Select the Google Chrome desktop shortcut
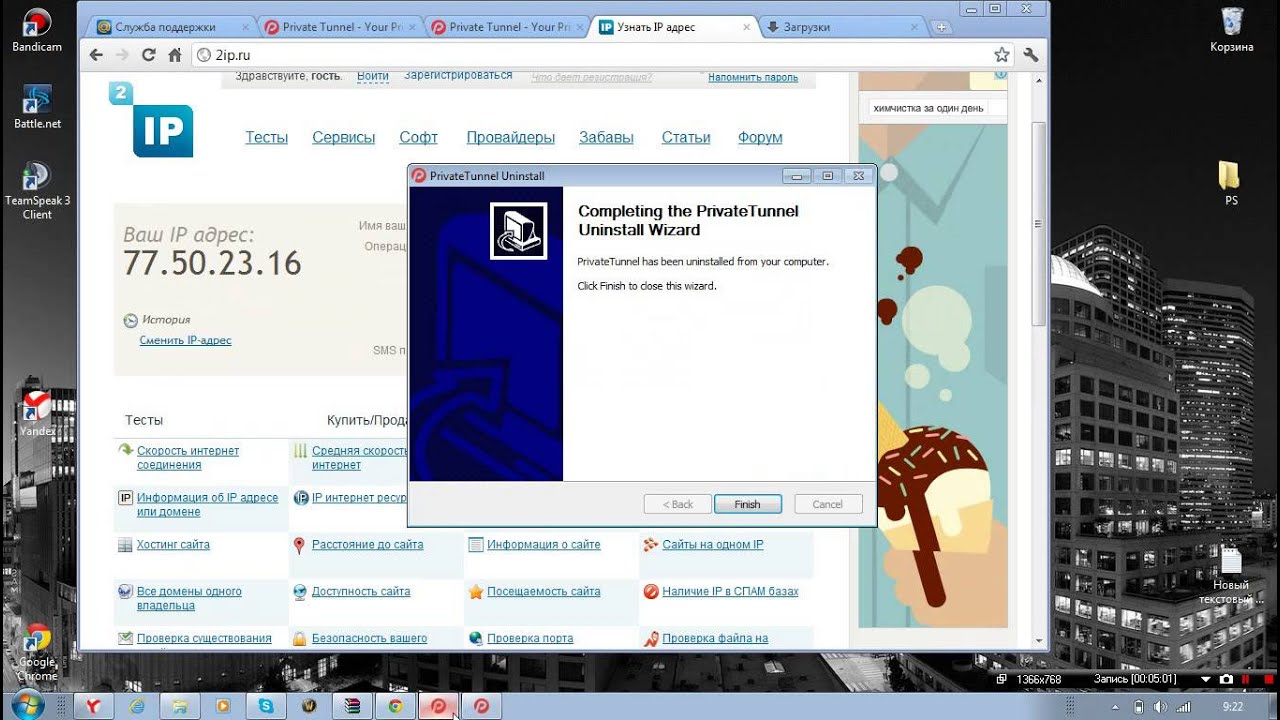 coord(37,652)
